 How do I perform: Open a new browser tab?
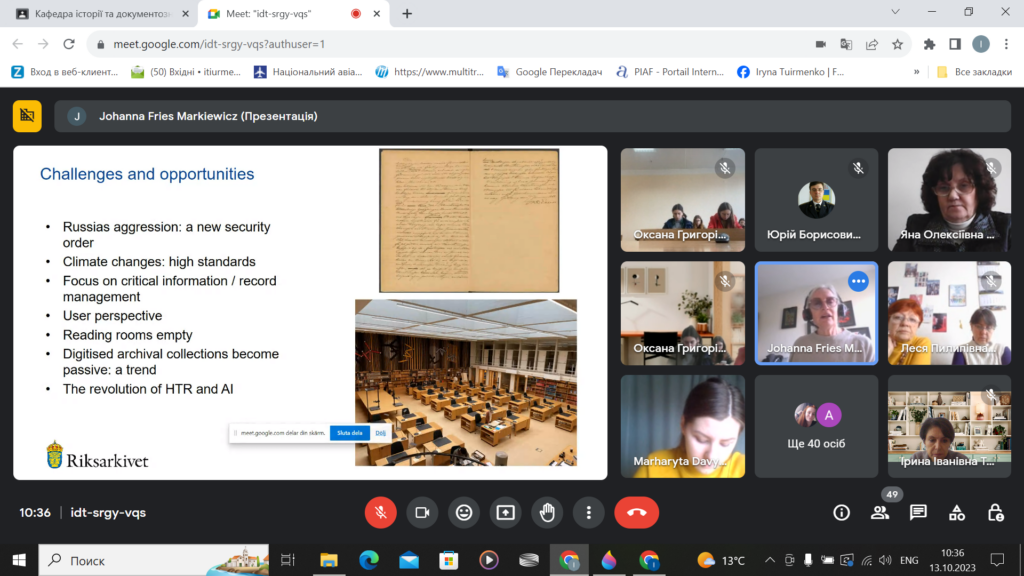[407, 14]
